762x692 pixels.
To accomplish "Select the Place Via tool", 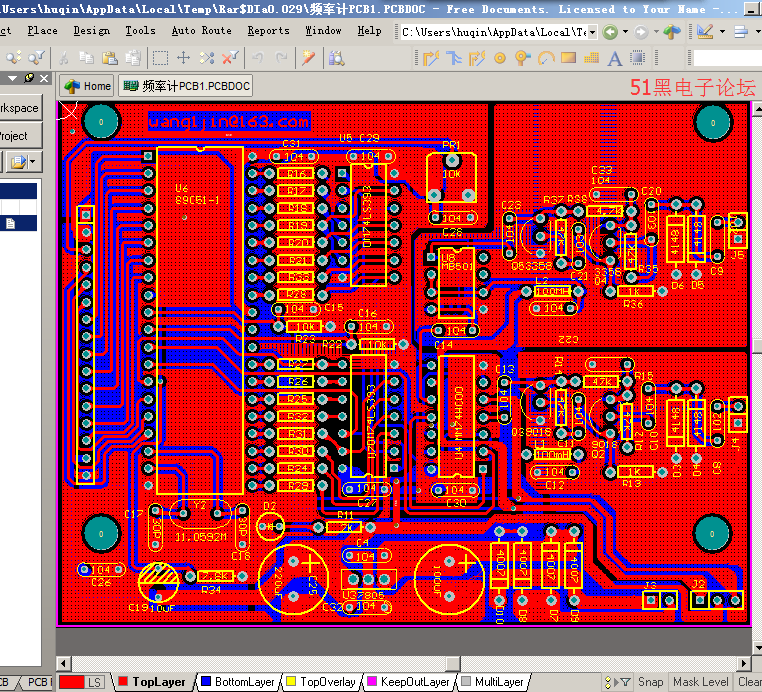I will (x=522, y=58).
